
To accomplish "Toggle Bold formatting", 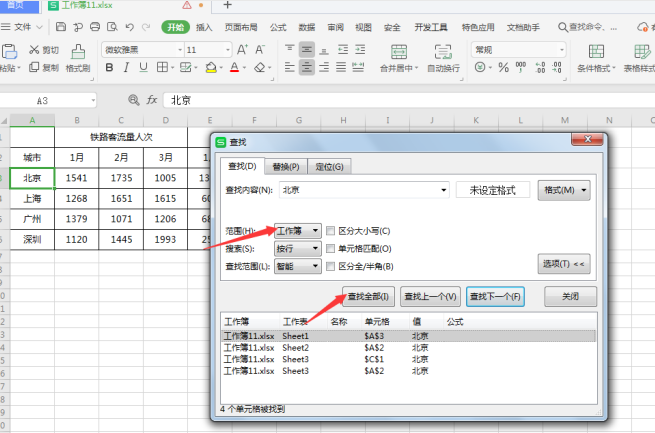I will pos(109,67).
